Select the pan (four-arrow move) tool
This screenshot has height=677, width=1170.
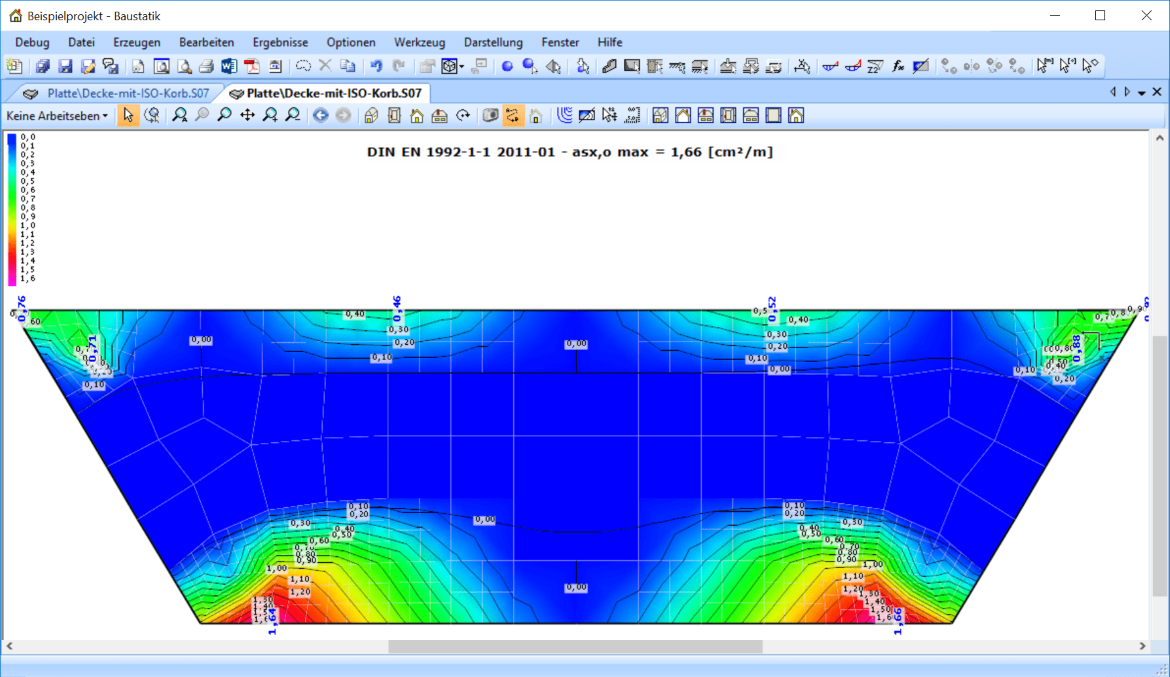pyautogui.click(x=247, y=116)
